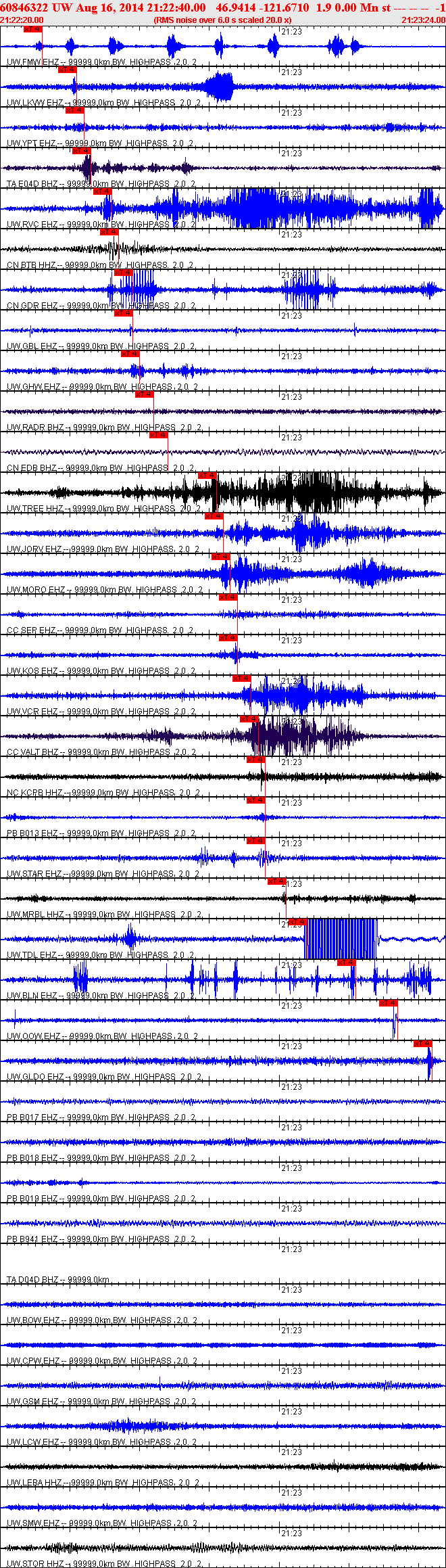This screenshot has height=1568, width=446.
Task: Select the pick flag on the UW.GBL trace
Action: click(x=123, y=313)
